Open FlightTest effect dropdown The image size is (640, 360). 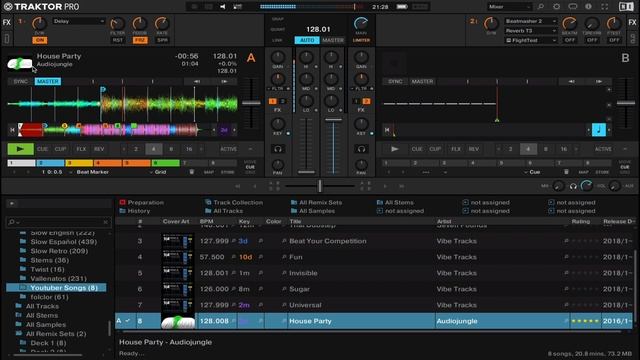pos(531,40)
